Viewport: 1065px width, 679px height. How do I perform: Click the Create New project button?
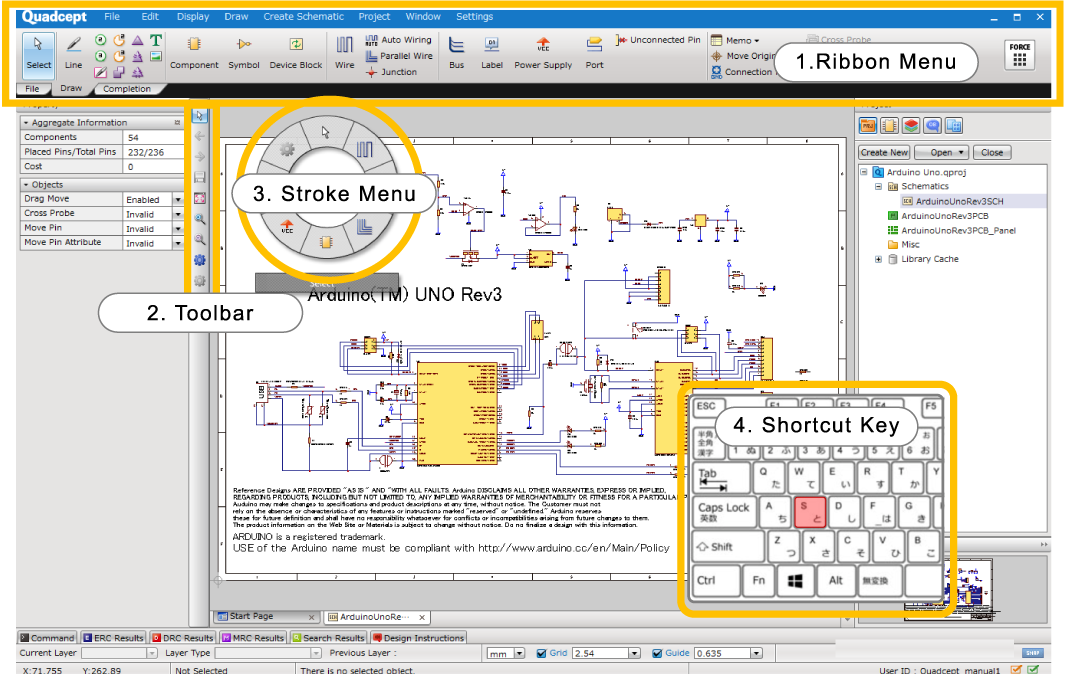884,153
